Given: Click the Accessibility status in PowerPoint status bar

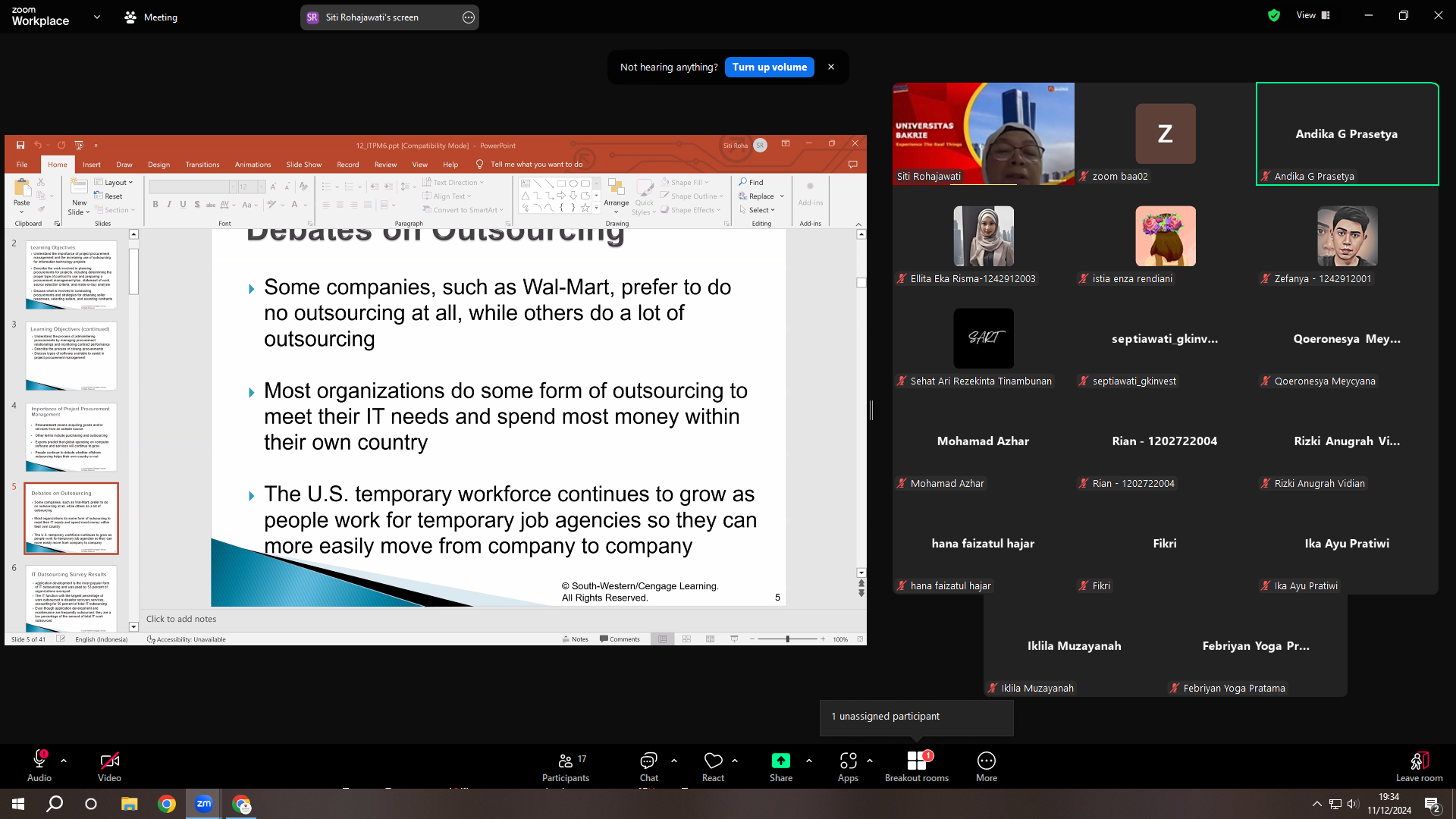Looking at the screenshot, I should click(187, 639).
